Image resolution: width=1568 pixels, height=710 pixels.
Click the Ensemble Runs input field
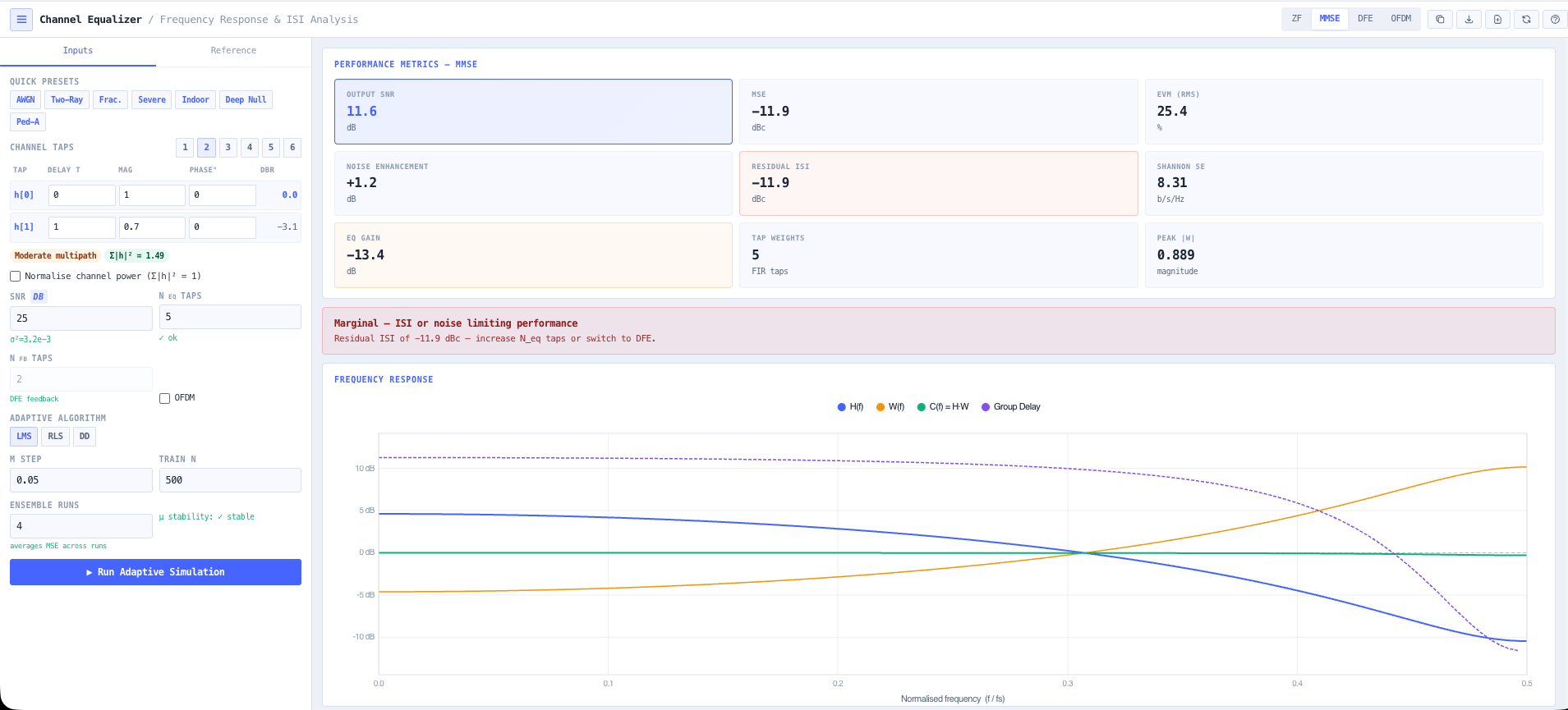(81, 526)
